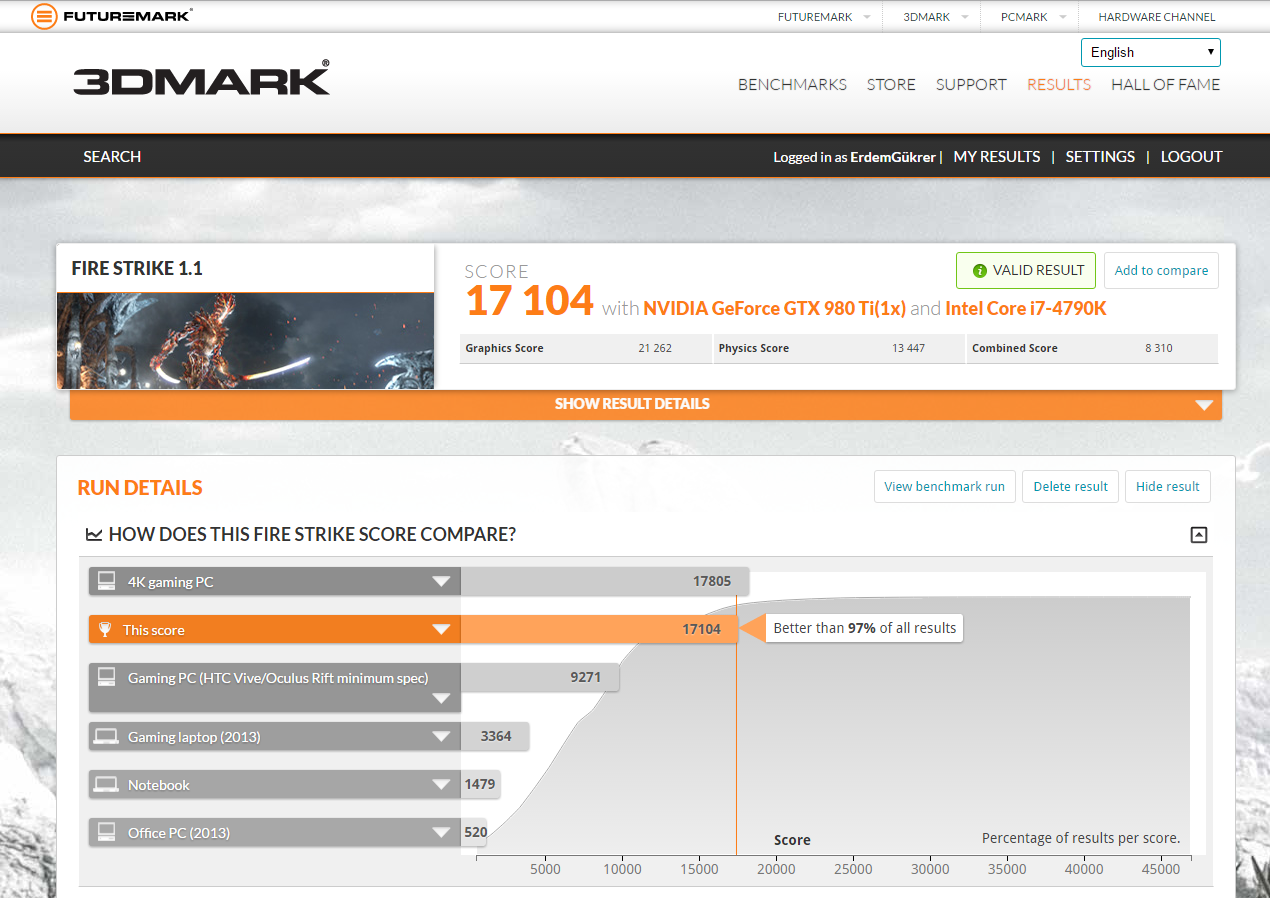Select the Results menu item
Image resolution: width=1270 pixels, height=898 pixels.
click(x=1059, y=85)
